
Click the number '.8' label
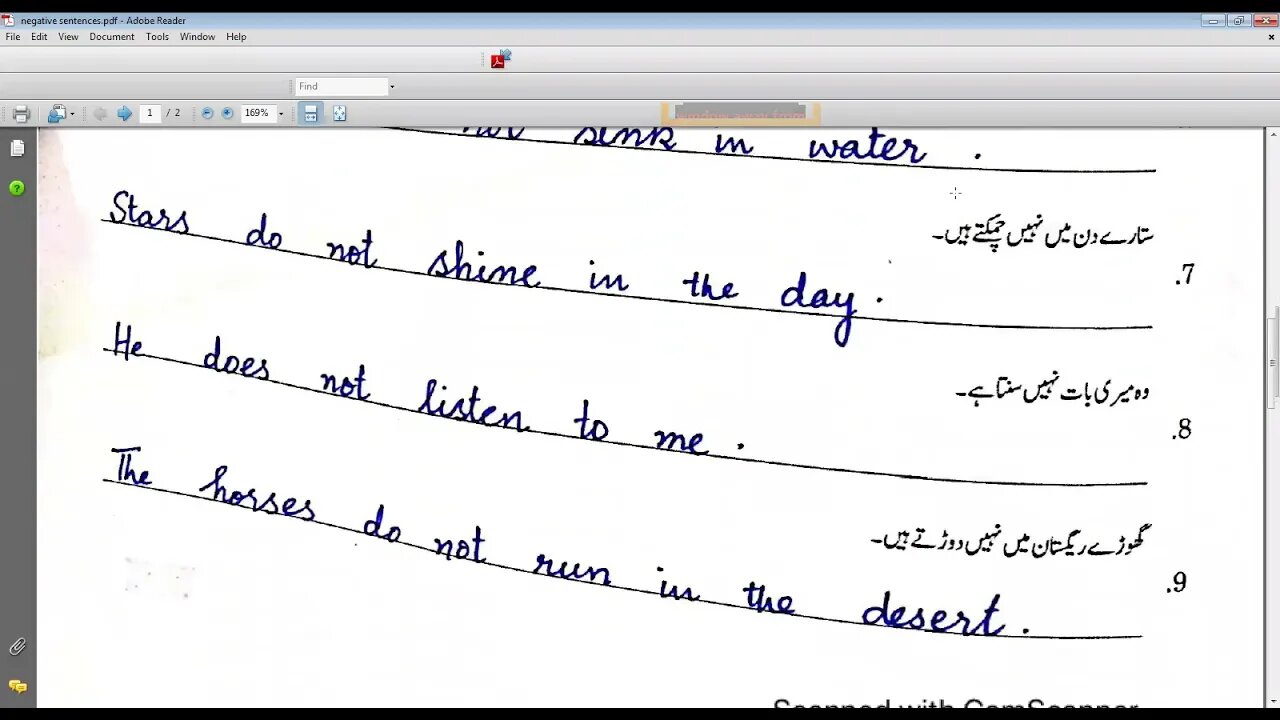pyautogui.click(x=1182, y=429)
